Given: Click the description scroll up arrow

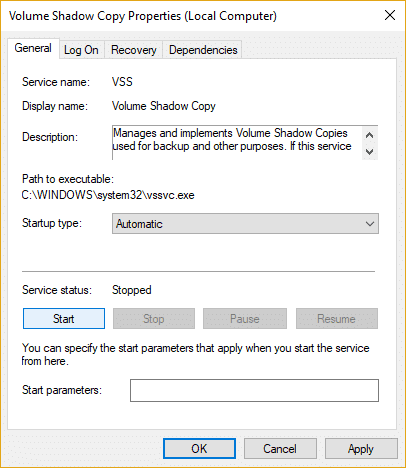Looking at the screenshot, I should (x=369, y=135).
